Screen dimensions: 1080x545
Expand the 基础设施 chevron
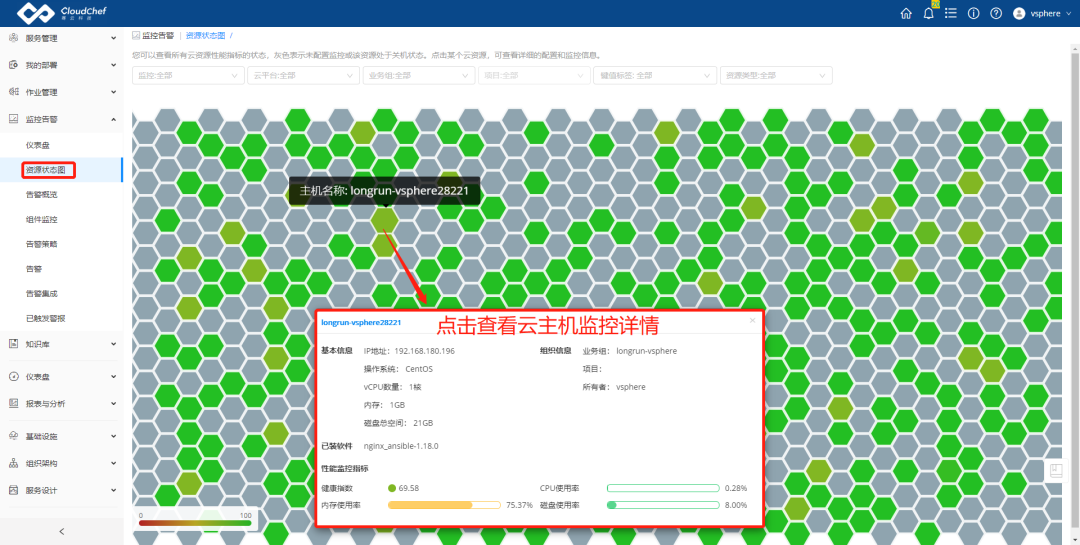pyautogui.click(x=114, y=436)
